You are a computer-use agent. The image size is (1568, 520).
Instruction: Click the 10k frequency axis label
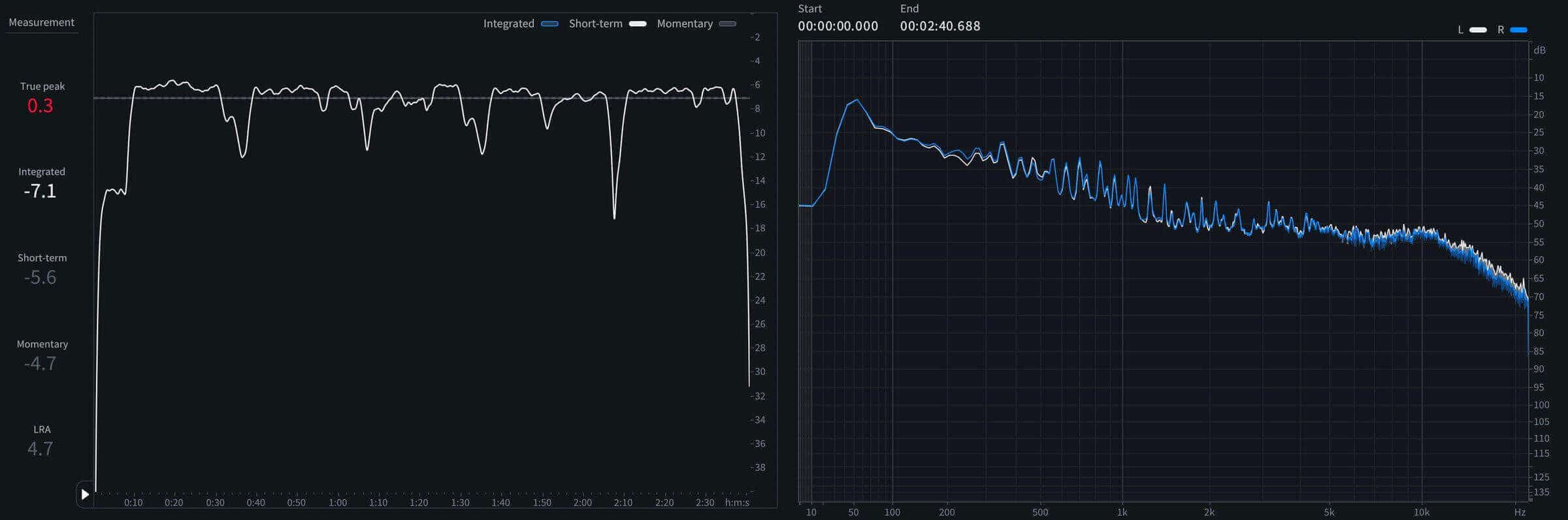(x=1422, y=513)
